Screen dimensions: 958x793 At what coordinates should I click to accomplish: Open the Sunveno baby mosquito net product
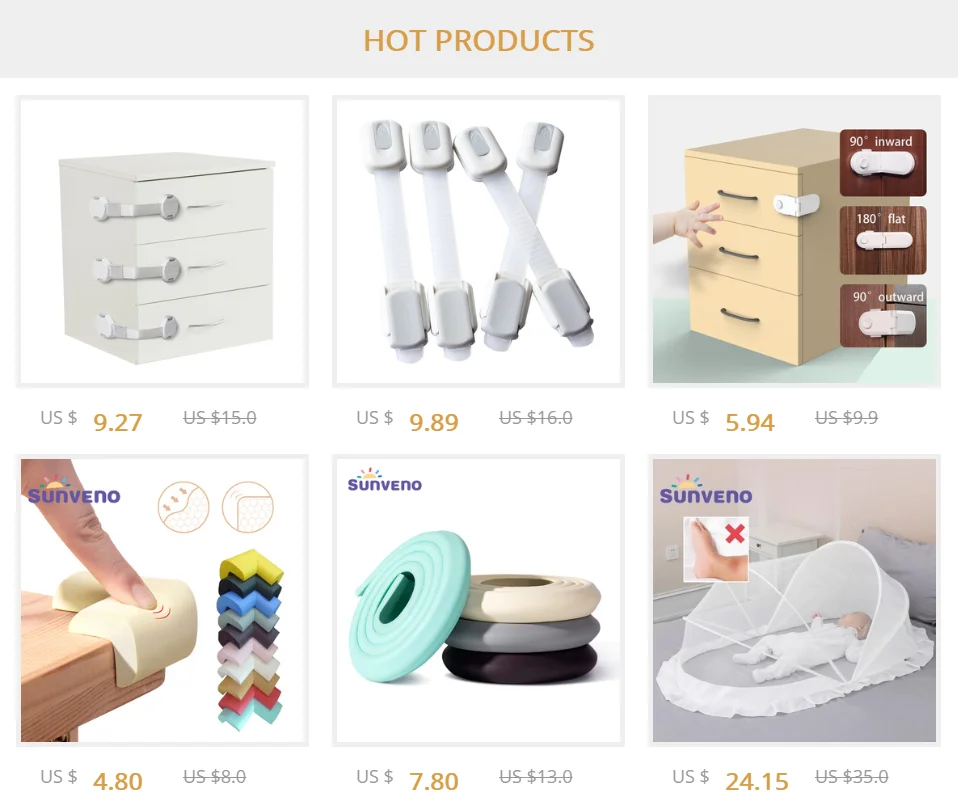(794, 600)
